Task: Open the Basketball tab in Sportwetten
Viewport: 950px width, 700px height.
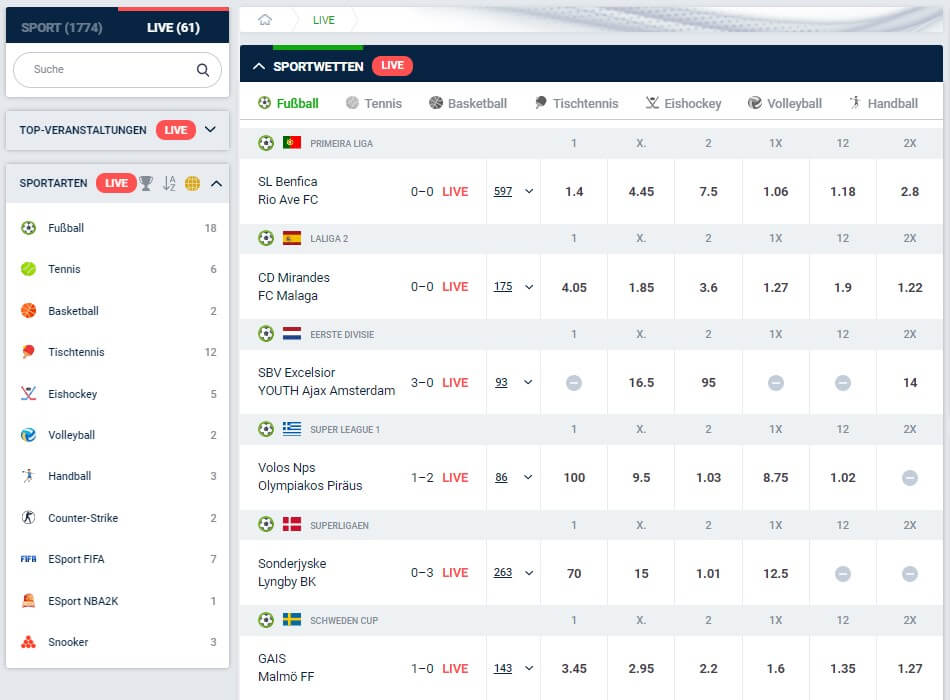Action: pyautogui.click(x=468, y=103)
